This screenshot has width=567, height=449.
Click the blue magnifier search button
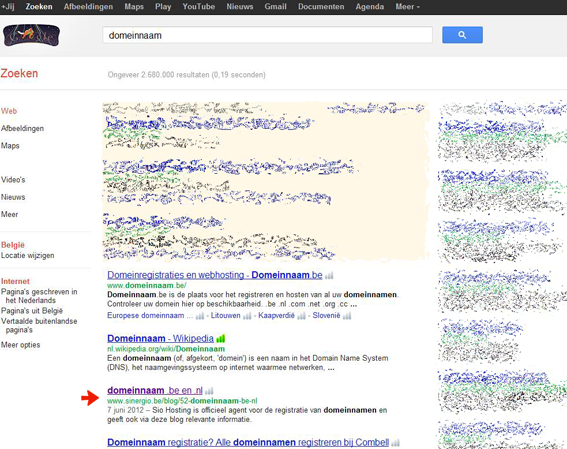click(x=462, y=35)
